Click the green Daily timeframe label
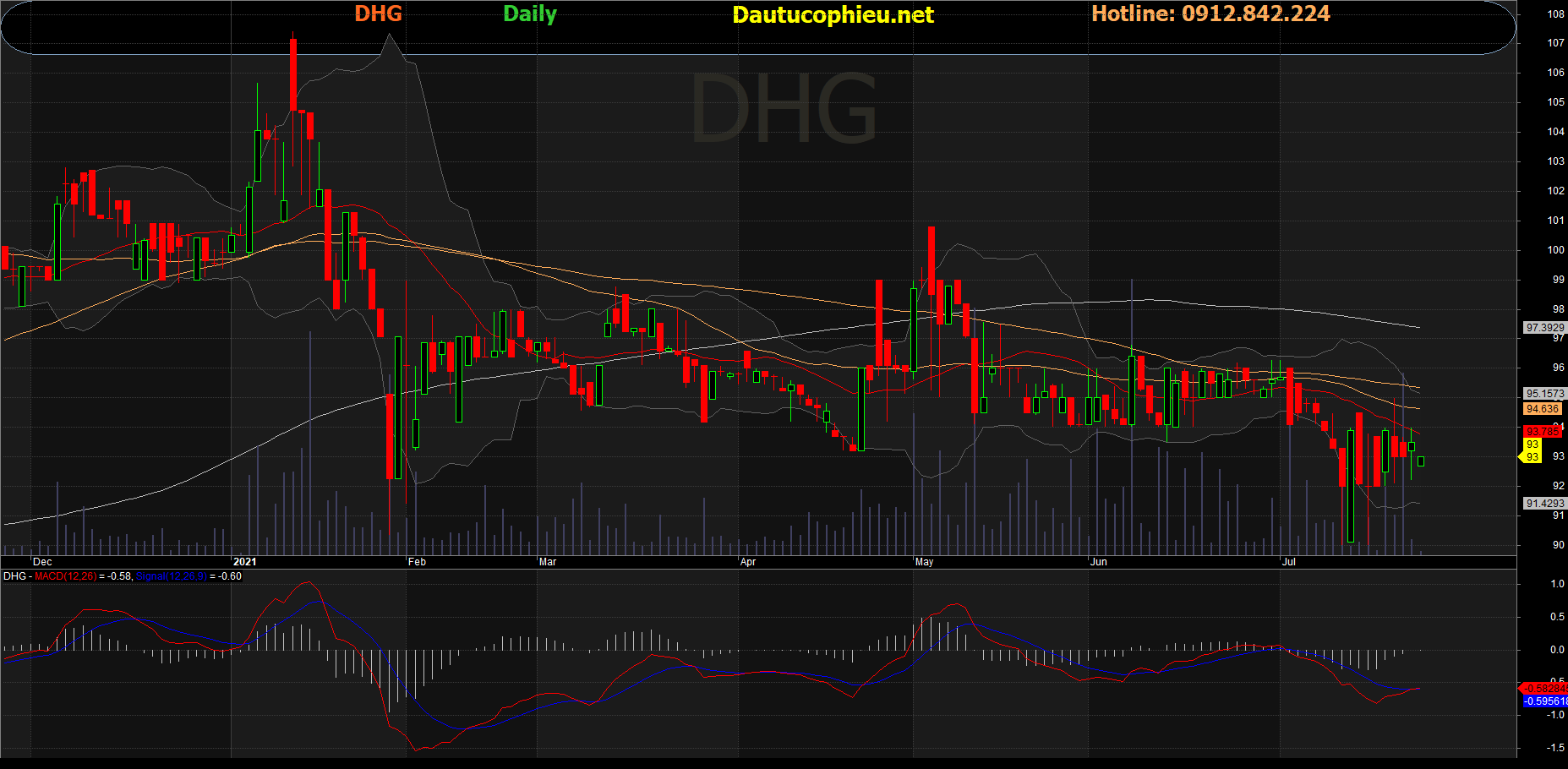The height and width of the screenshot is (769, 1568). 530,14
